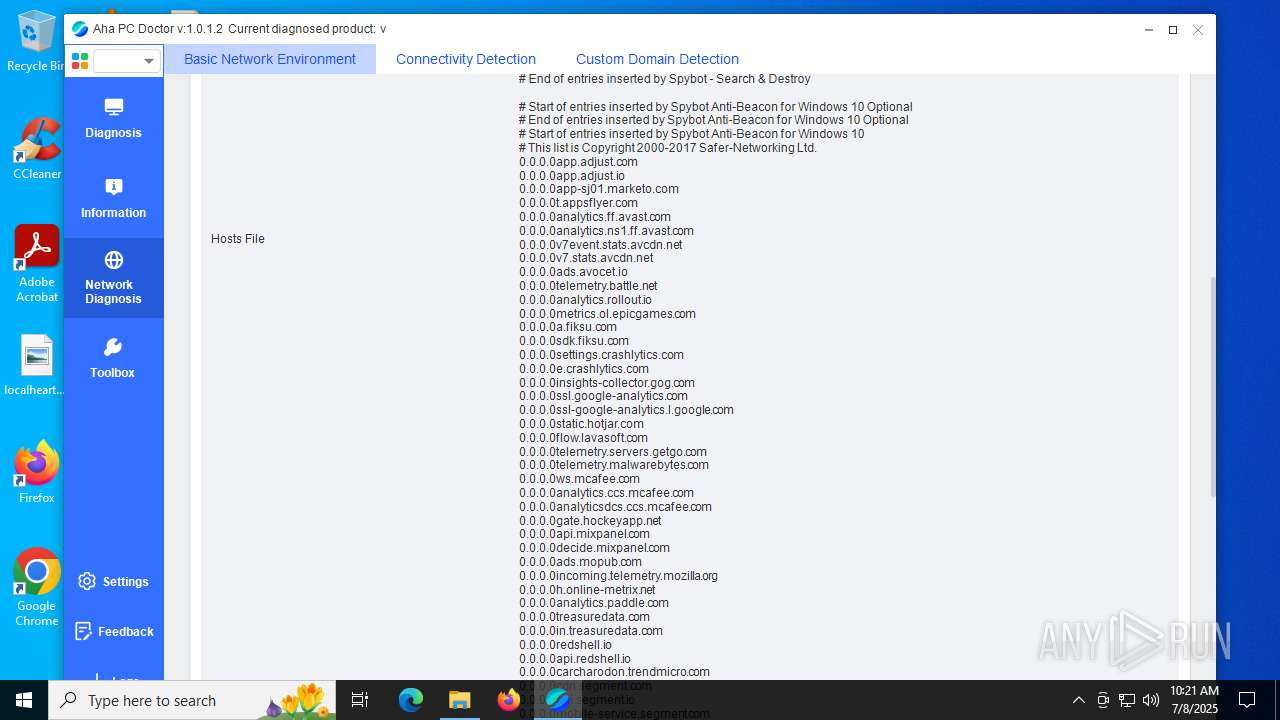Open the Toolbox section in sidebar
The image size is (1280, 720).
tap(113, 358)
